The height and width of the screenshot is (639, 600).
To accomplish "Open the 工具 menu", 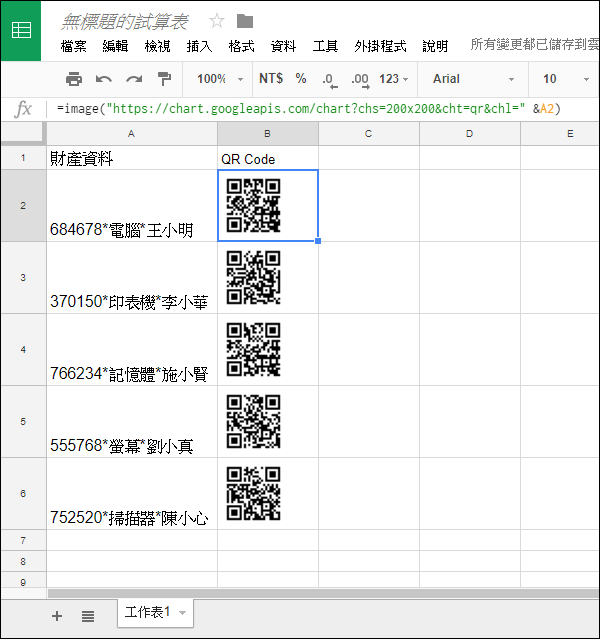I will click(x=325, y=46).
